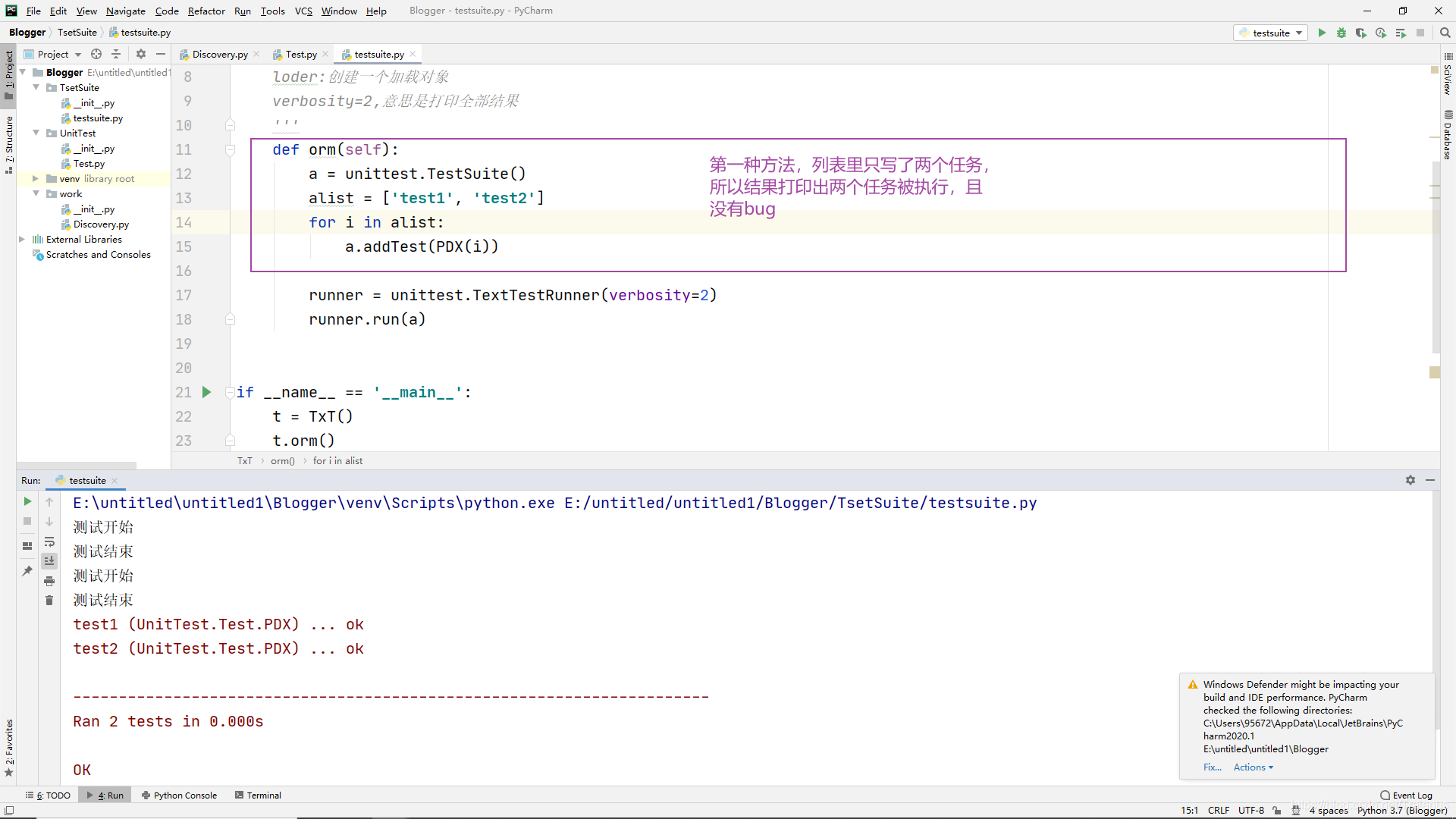Toggle the 1: Project side tab
This screenshot has width=1456, height=819.
(x=9, y=74)
